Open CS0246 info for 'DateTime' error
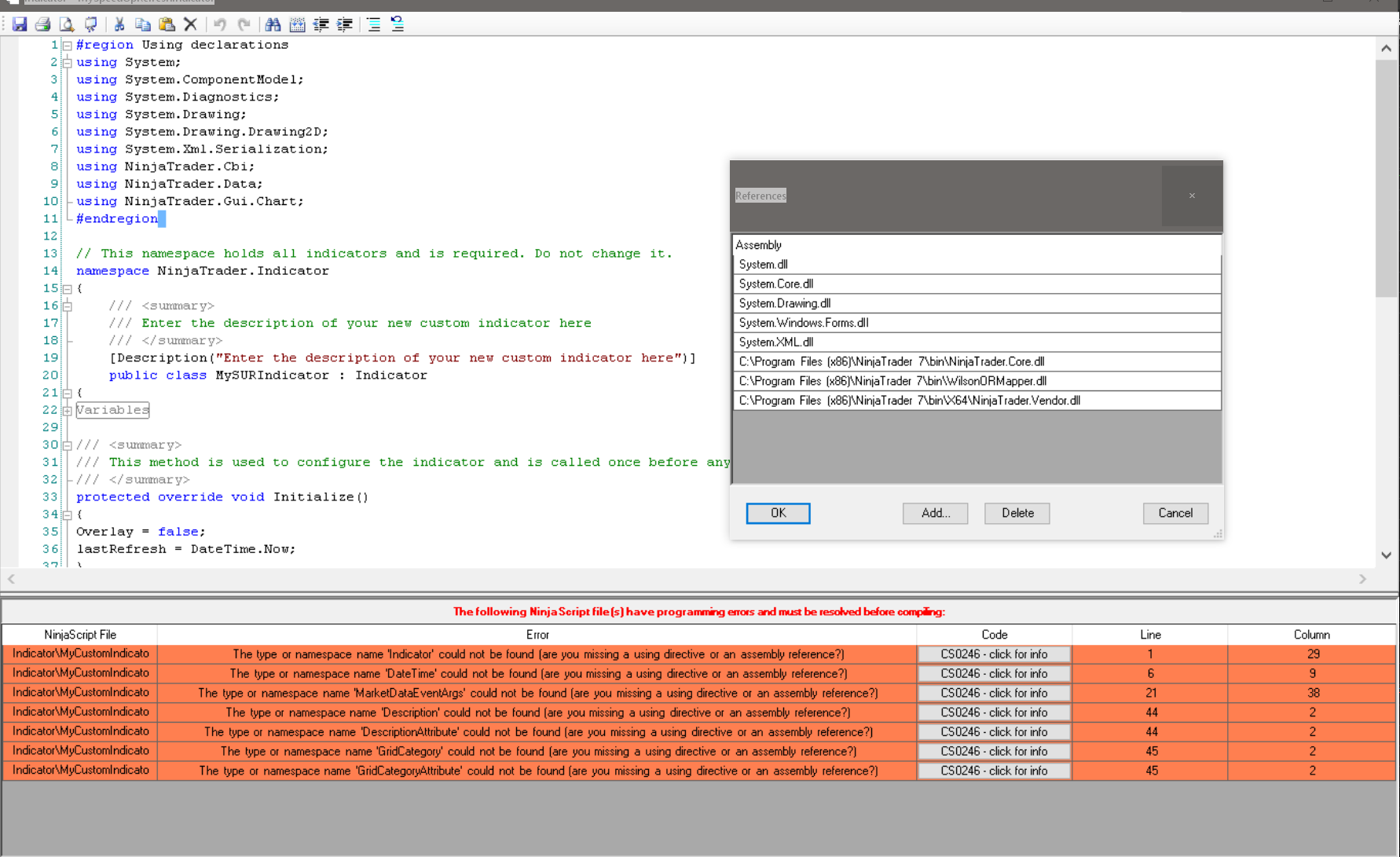Image resolution: width=1400 pixels, height=857 pixels. coord(994,674)
